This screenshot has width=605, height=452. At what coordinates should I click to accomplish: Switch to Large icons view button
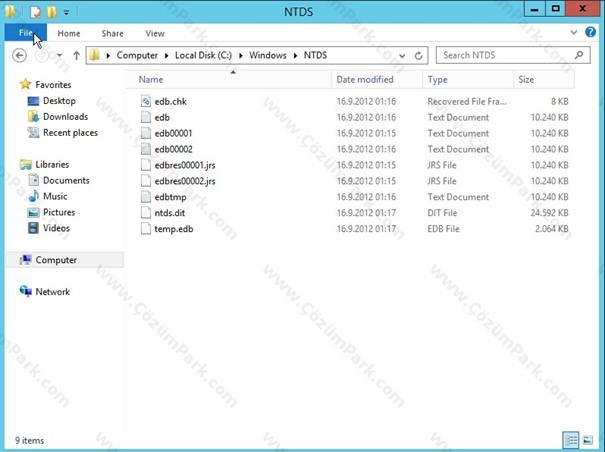tap(588, 440)
